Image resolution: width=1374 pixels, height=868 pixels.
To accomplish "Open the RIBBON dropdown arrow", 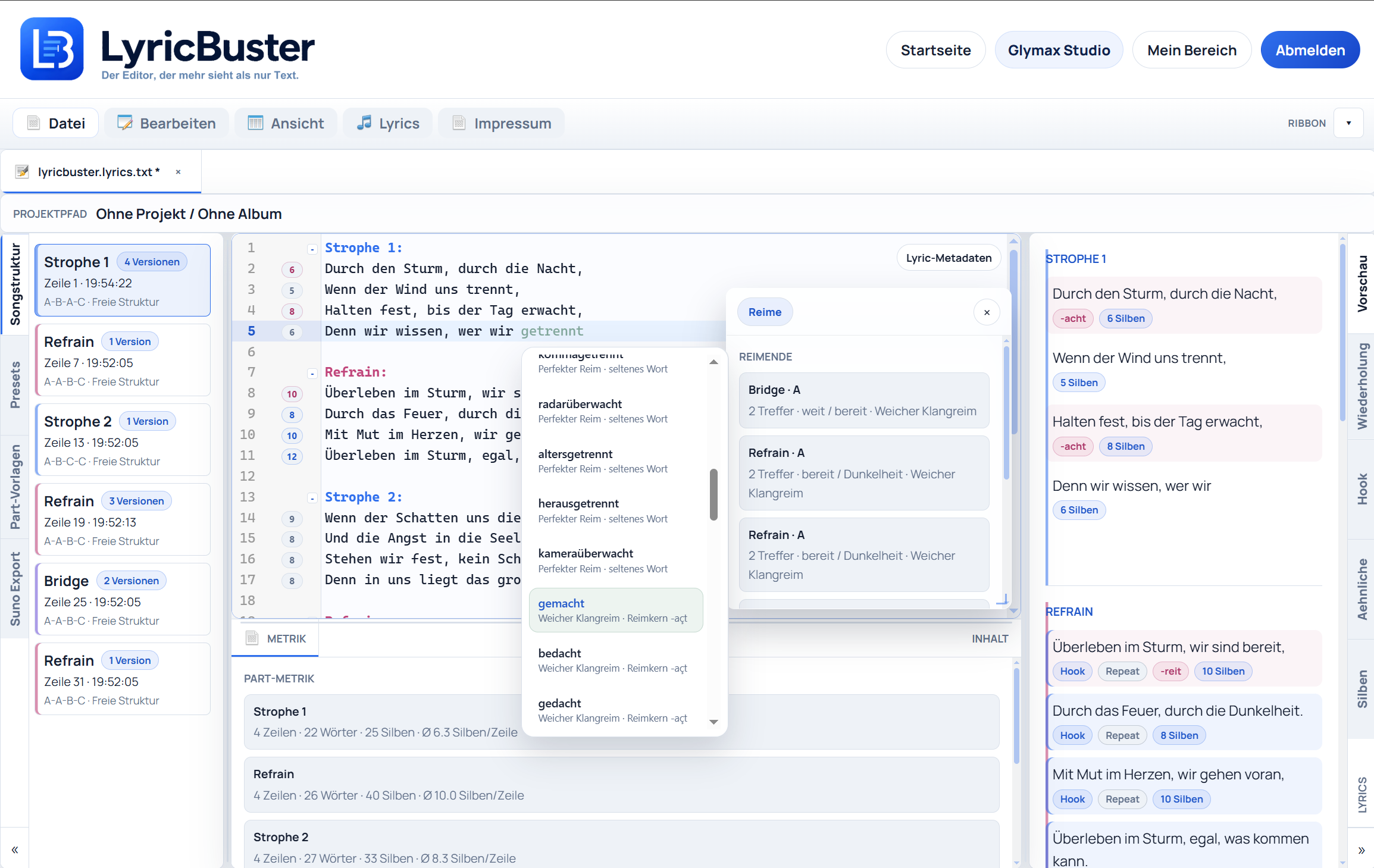I will click(x=1348, y=123).
